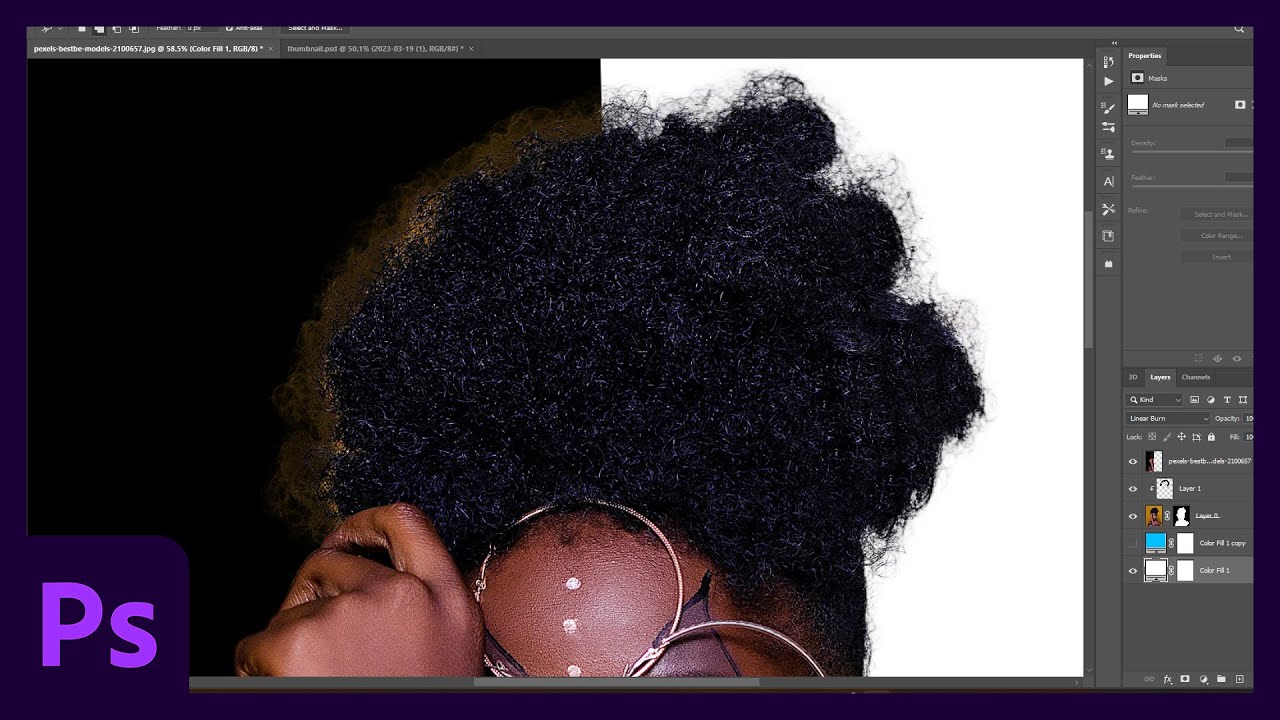Select Intersect with selection mode icon
The image size is (1280, 720).
click(133, 29)
